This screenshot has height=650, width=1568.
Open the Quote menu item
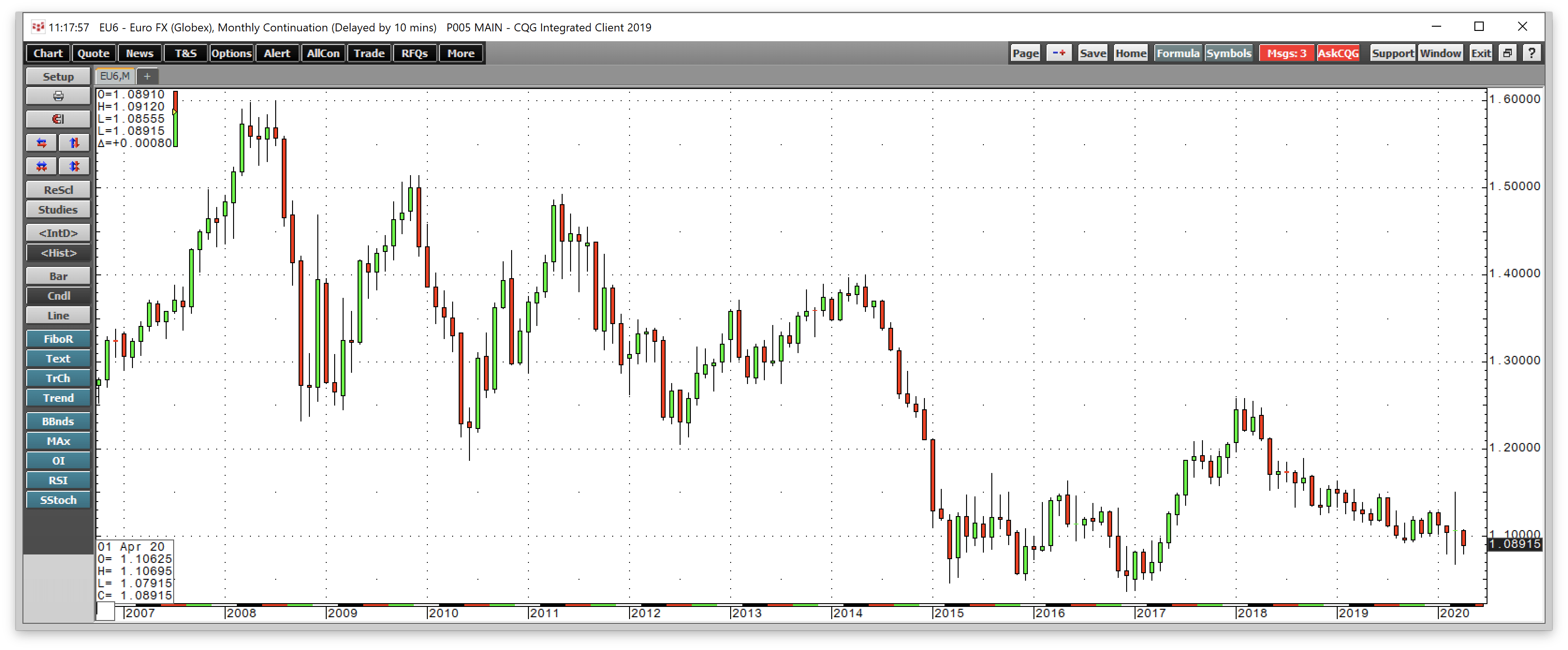93,53
